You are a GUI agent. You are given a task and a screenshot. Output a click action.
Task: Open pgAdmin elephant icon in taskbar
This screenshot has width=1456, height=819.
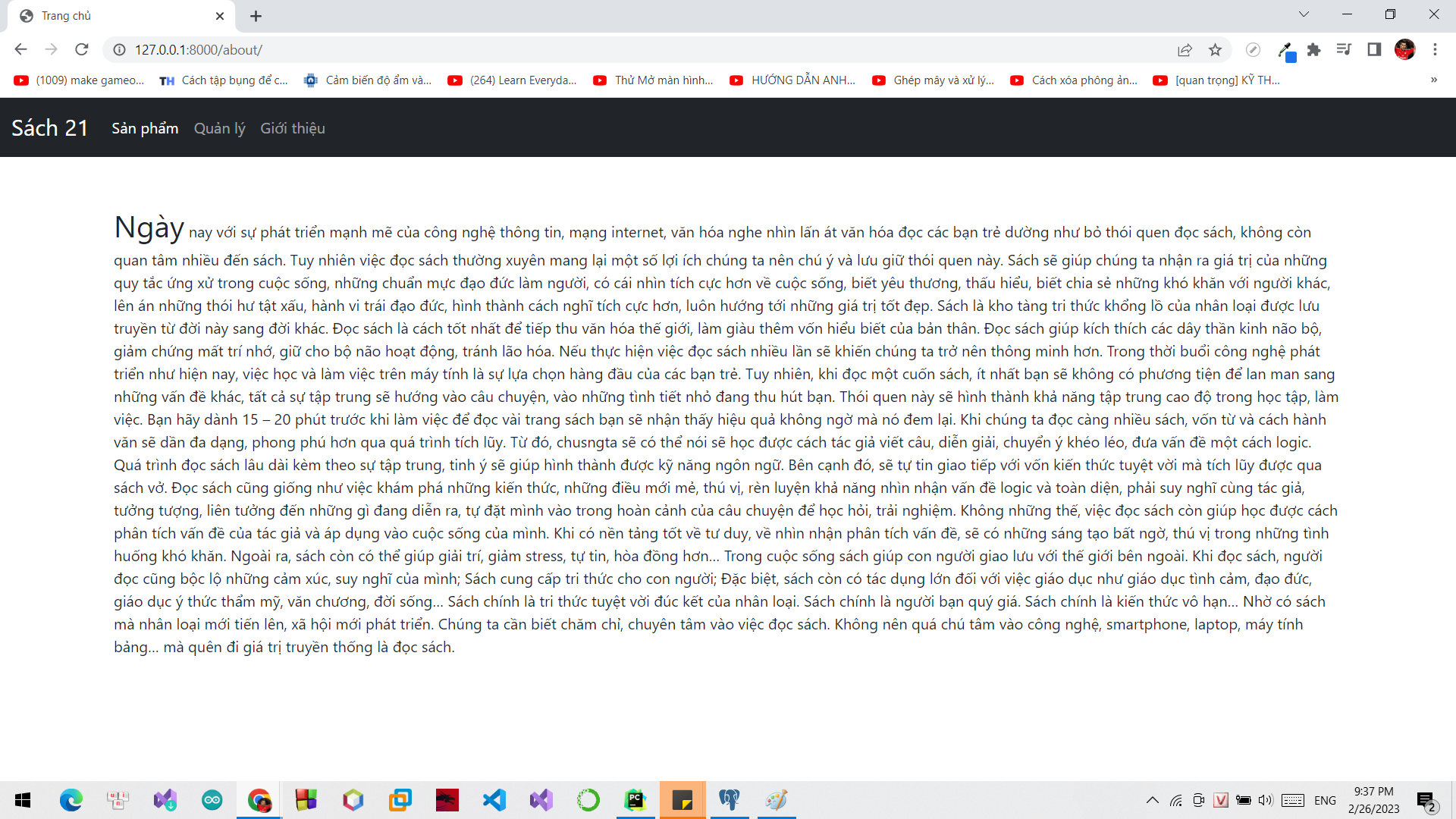(x=730, y=800)
